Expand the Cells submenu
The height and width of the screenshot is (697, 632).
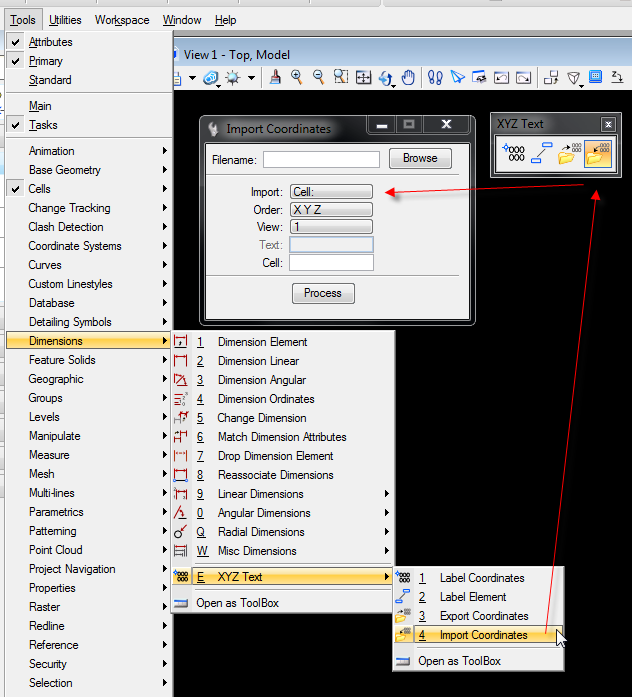click(x=89, y=189)
